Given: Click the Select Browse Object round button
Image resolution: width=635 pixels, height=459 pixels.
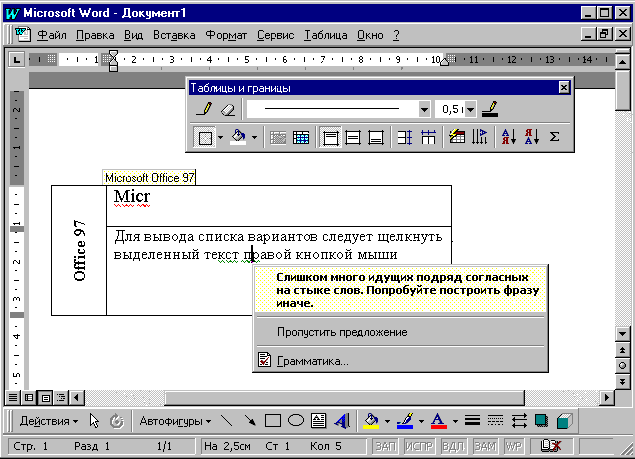Looking at the screenshot, I should [x=622, y=366].
